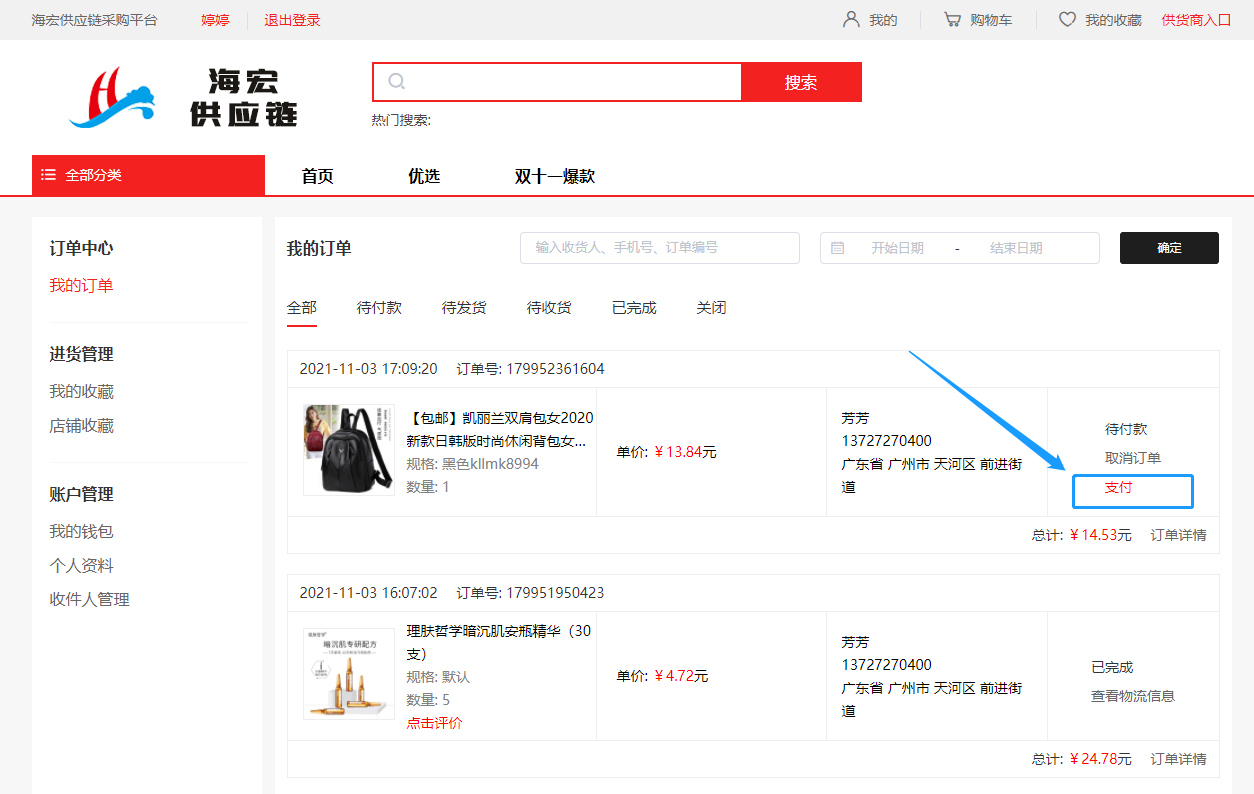
Task: Click the 理肤哲学 essence product thumbnail
Action: point(349,674)
